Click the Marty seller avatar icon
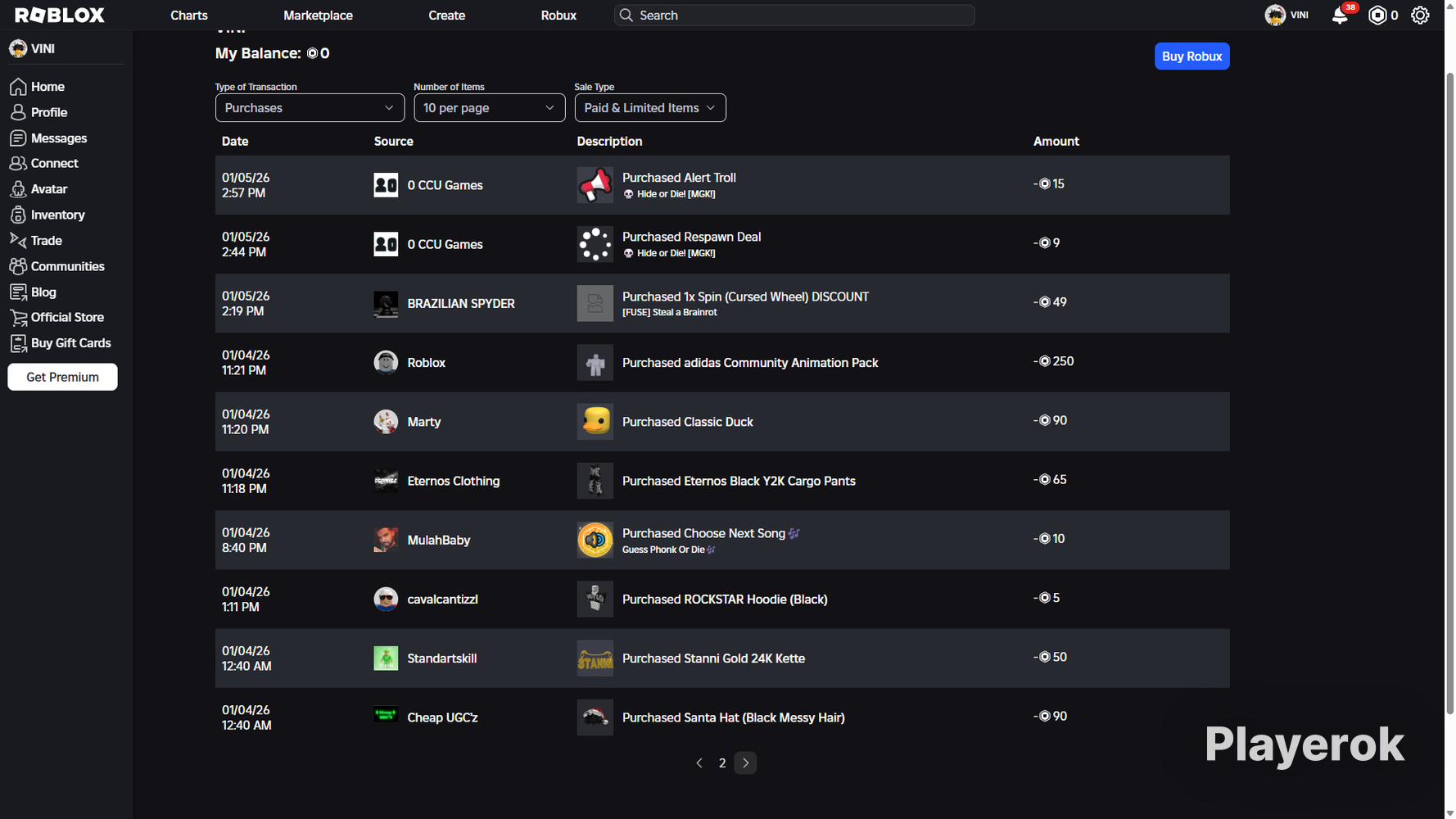This screenshot has height=819, width=1456. click(386, 422)
